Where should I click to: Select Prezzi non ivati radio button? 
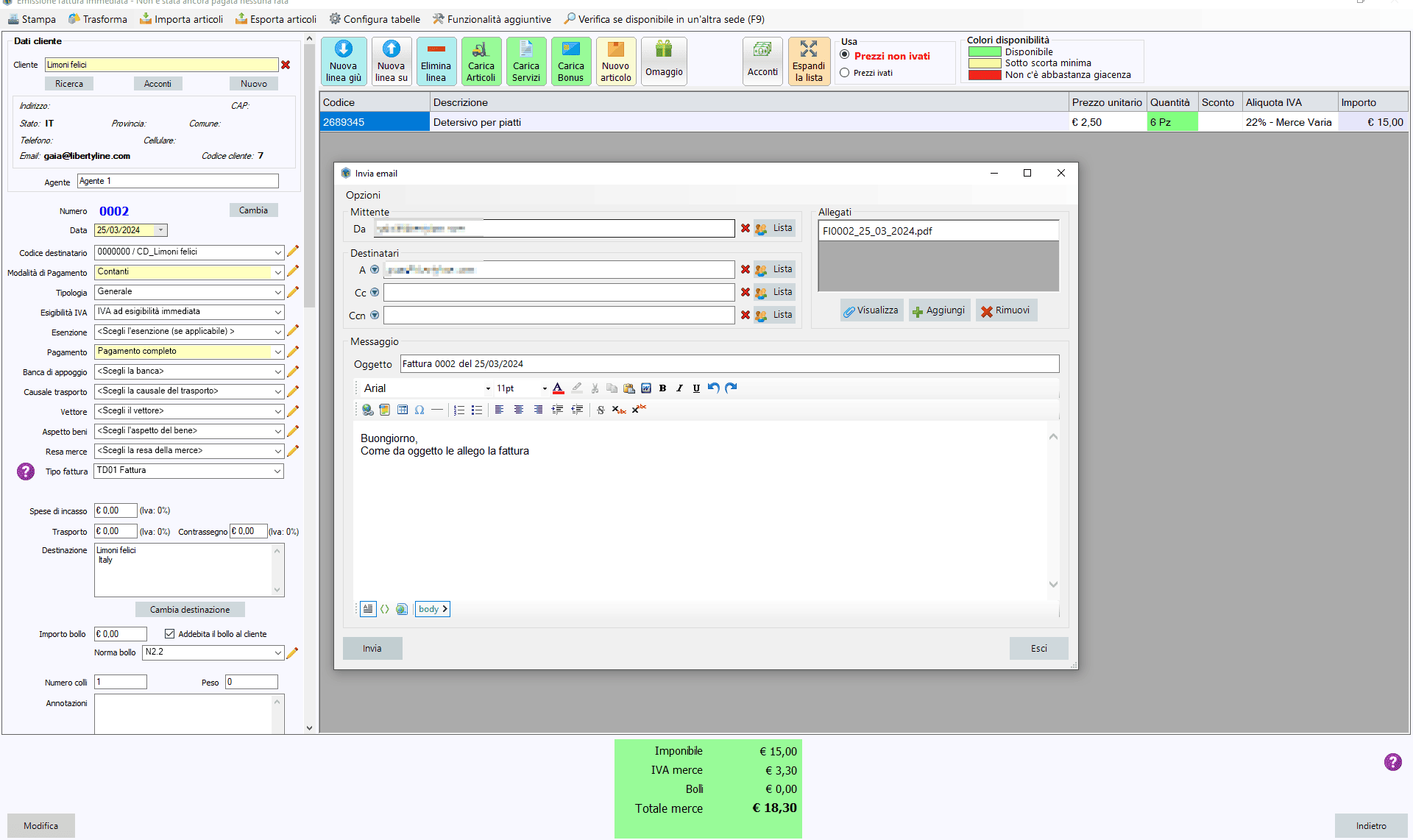(x=845, y=54)
